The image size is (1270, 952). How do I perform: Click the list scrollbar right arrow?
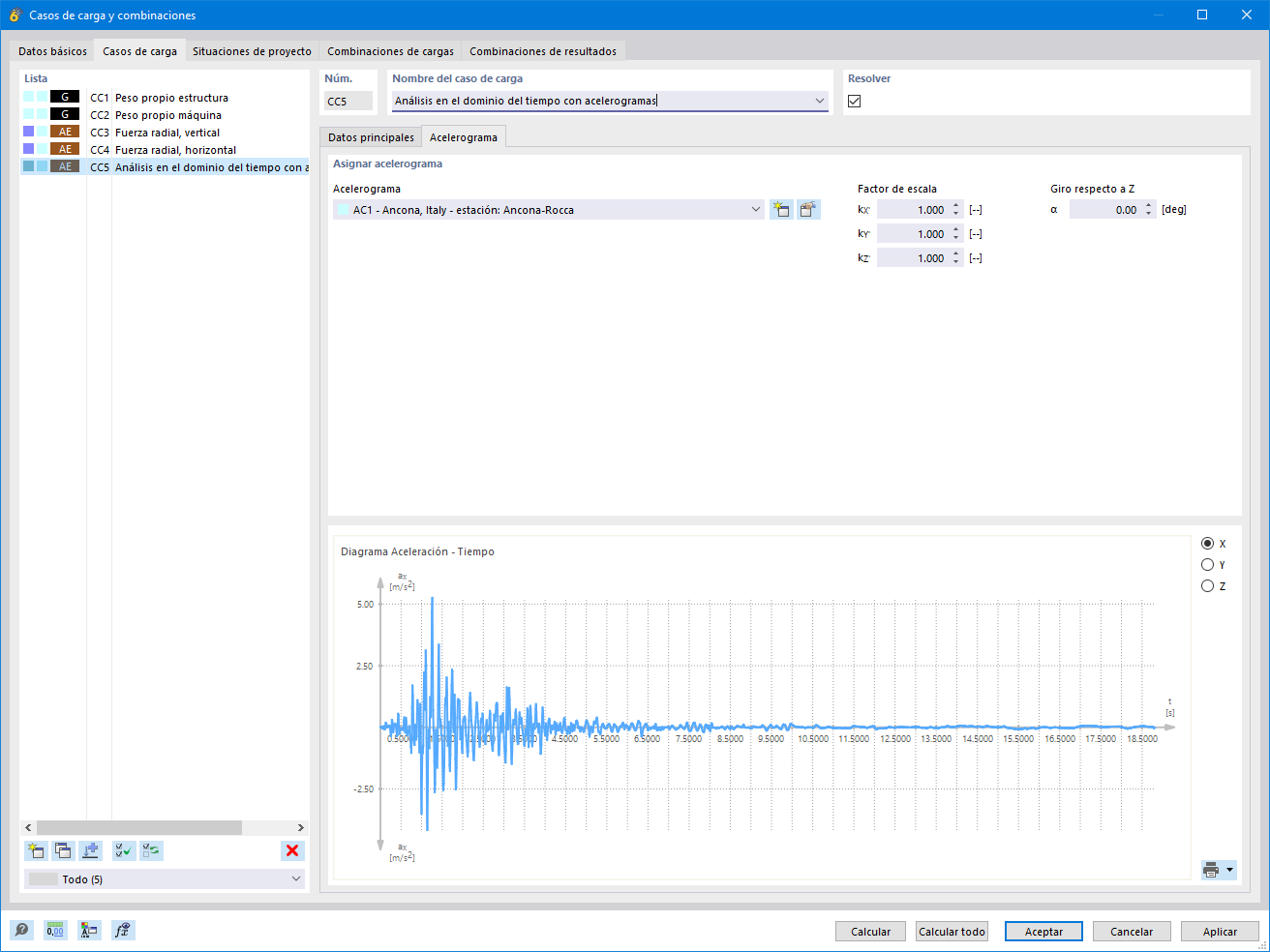click(x=300, y=828)
